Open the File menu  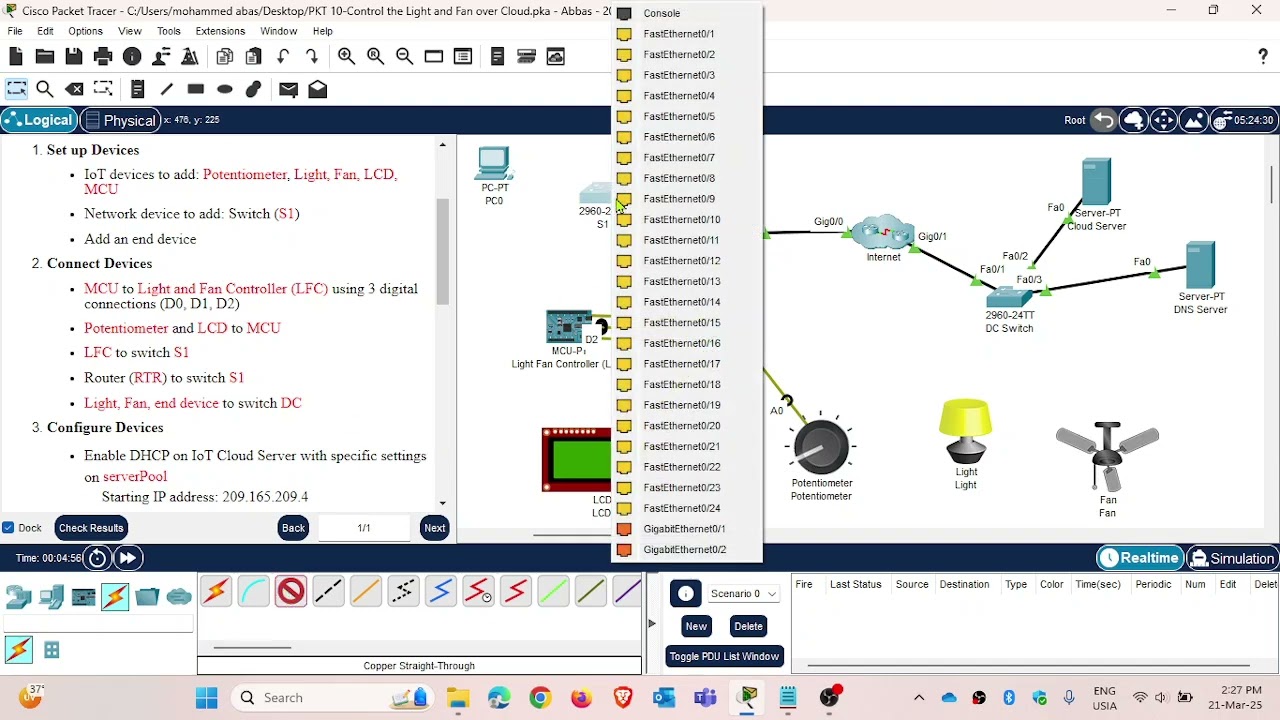click(x=15, y=31)
